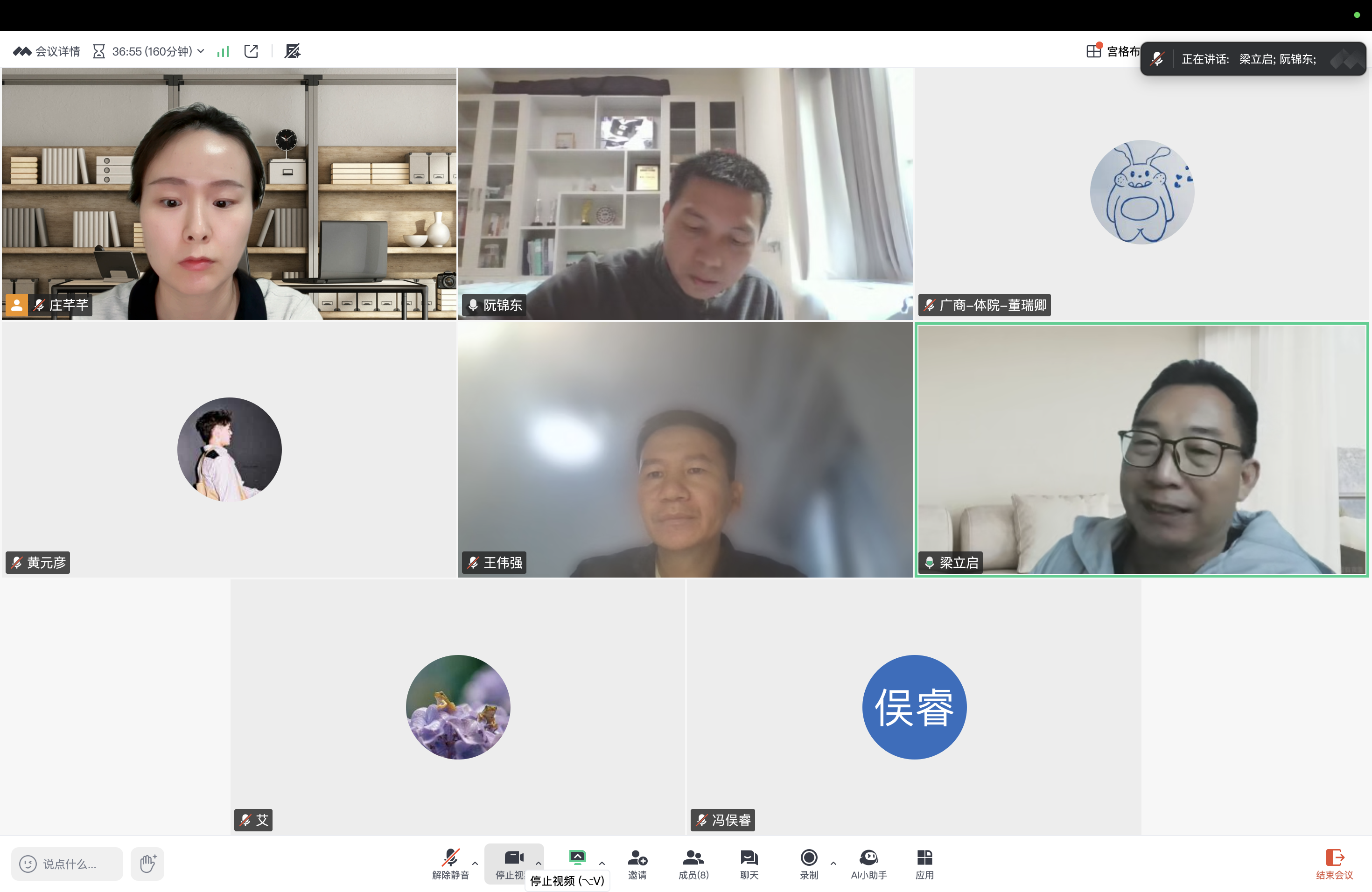Open the 宫格布局 layout menu
The height and width of the screenshot is (892, 1372).
pyautogui.click(x=1113, y=51)
